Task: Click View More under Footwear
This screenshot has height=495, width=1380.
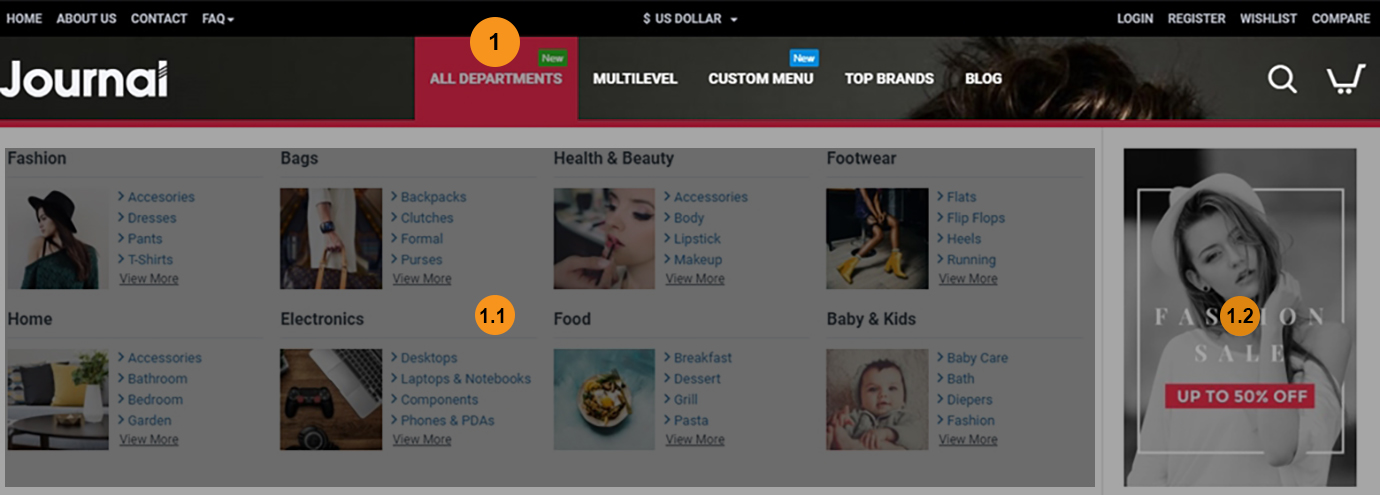Action: (x=968, y=279)
